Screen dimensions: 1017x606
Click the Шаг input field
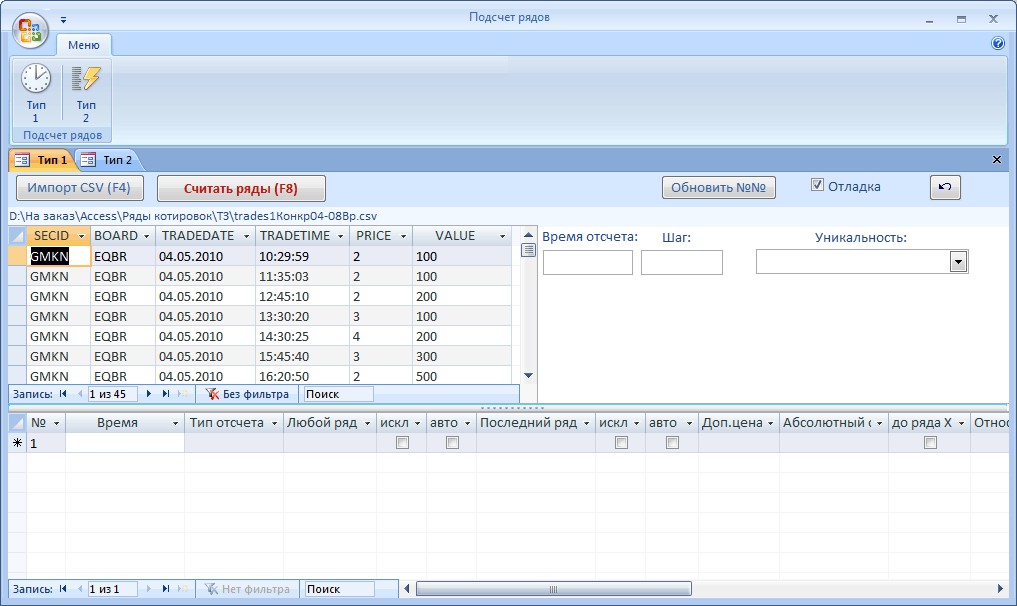pos(682,263)
